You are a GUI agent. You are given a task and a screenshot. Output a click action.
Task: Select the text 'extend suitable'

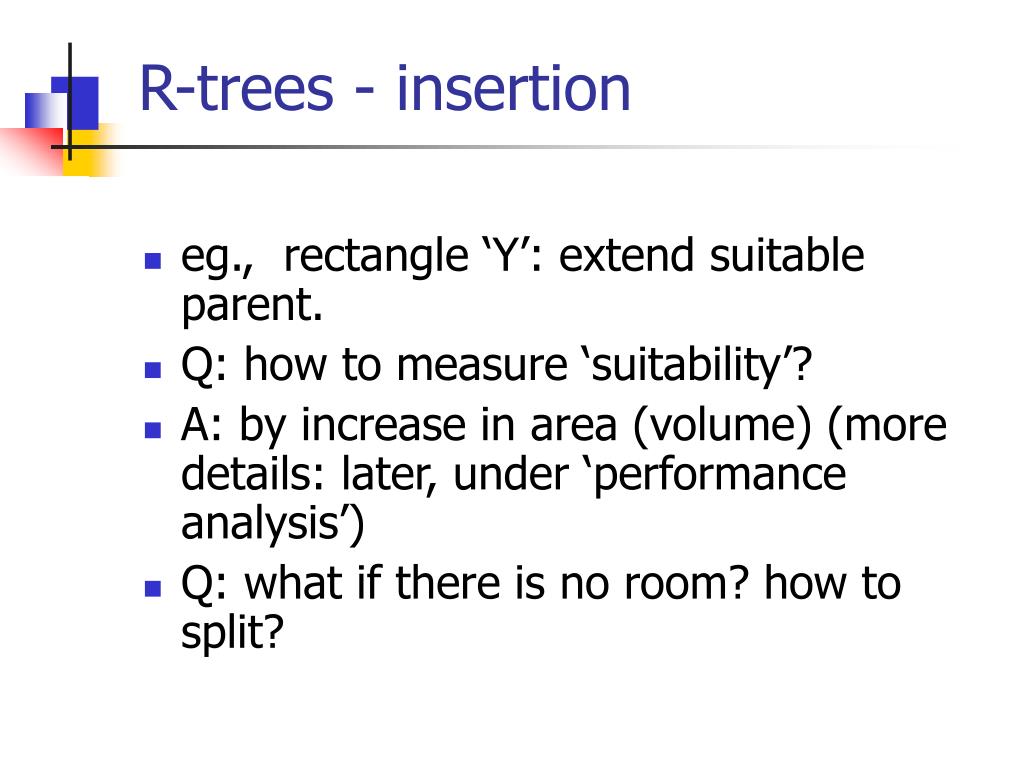click(x=712, y=255)
